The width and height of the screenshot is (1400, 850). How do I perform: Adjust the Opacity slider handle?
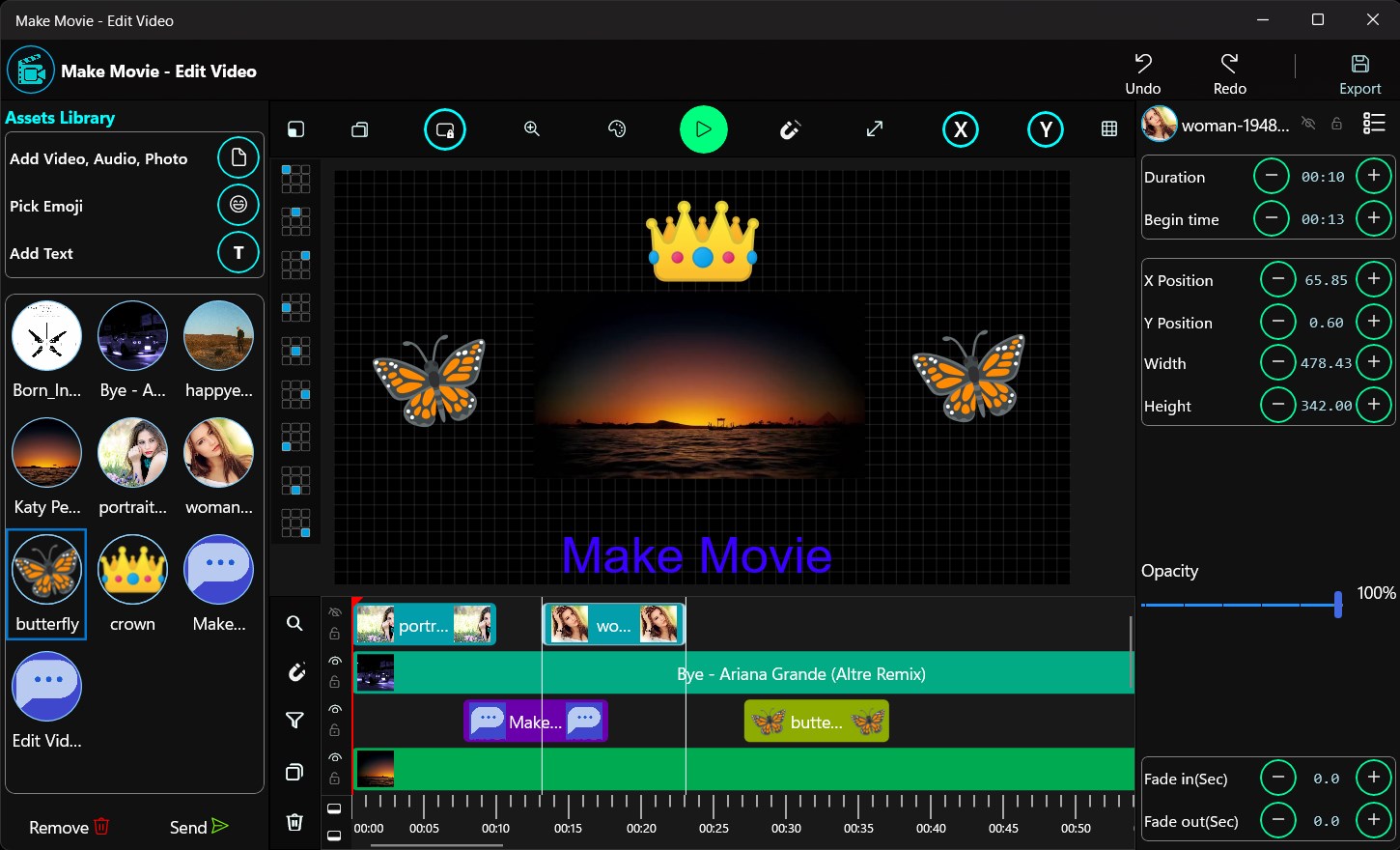[x=1338, y=604]
